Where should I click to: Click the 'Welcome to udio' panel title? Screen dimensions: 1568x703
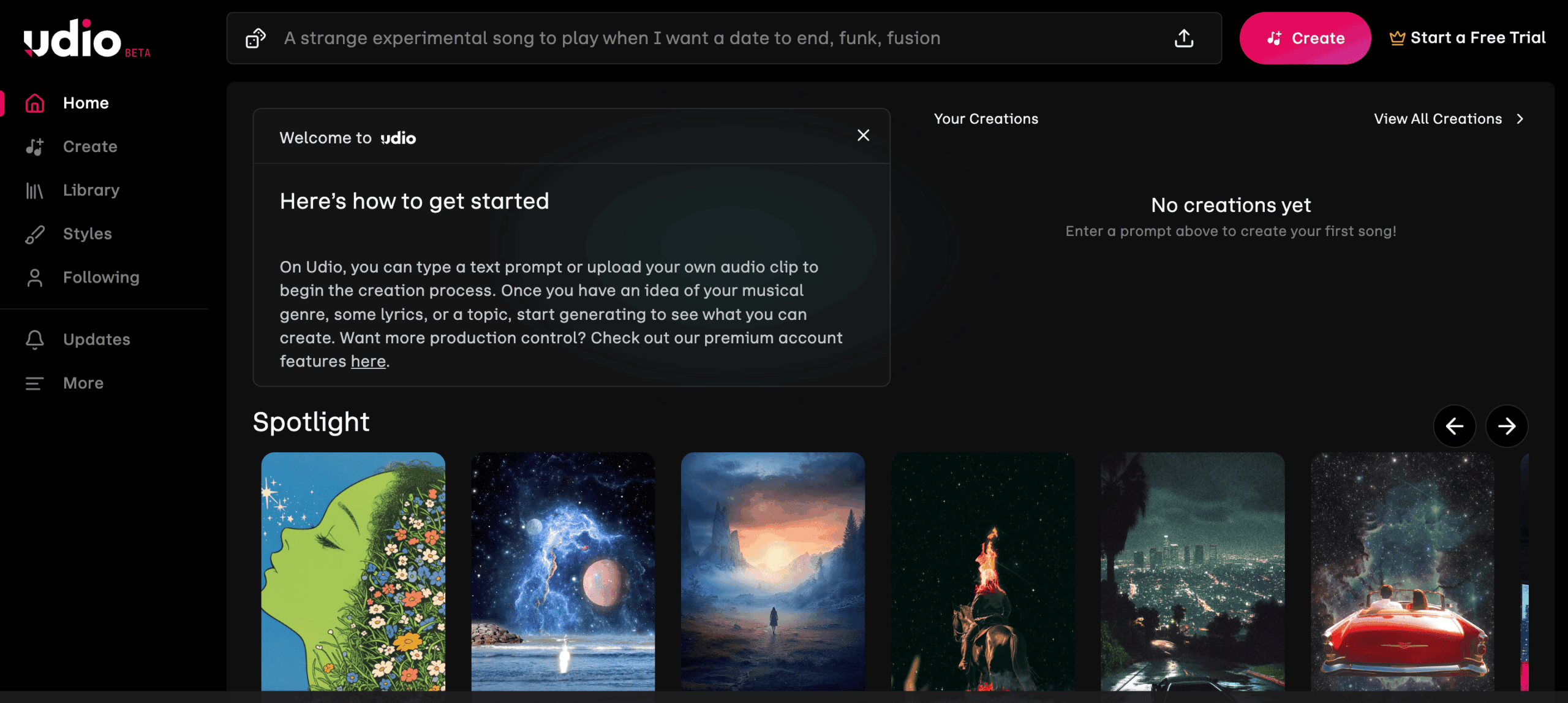[x=347, y=138]
